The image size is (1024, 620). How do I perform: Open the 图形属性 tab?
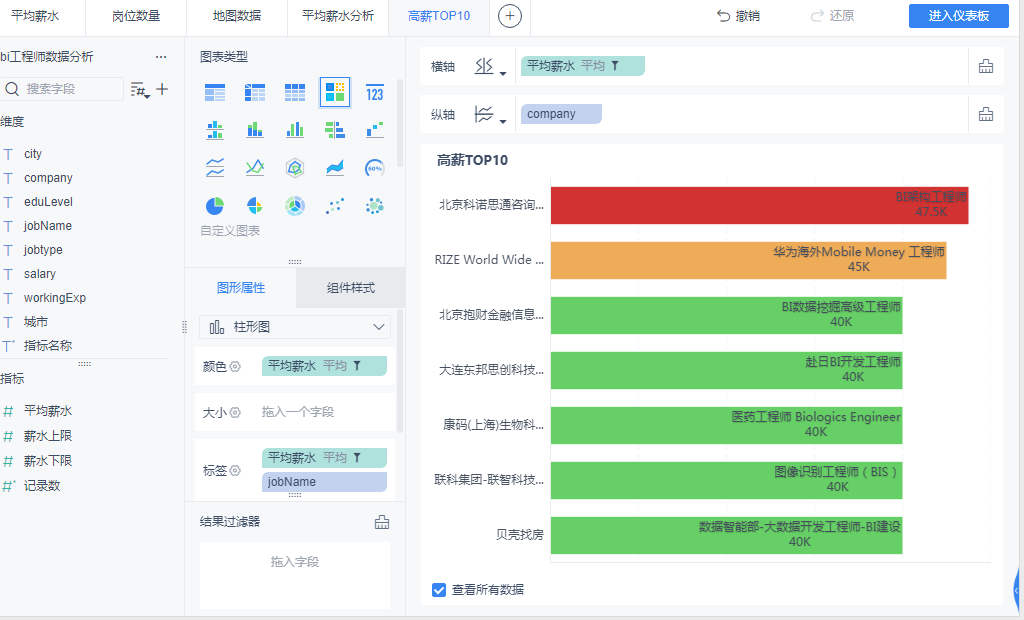pos(241,287)
